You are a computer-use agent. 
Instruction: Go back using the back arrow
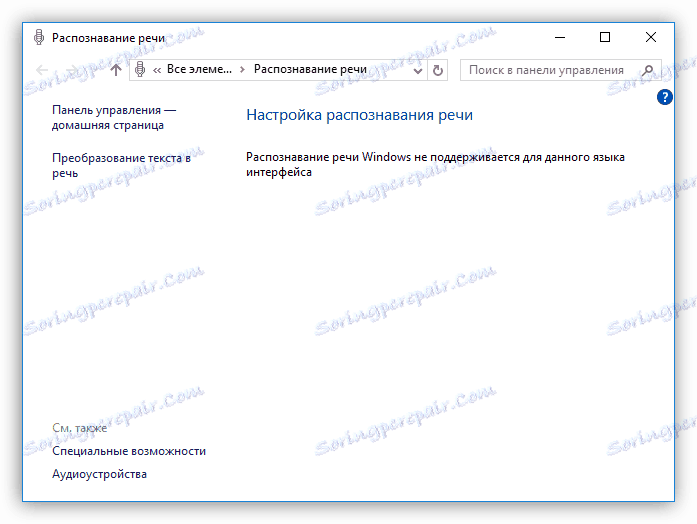pos(42,70)
